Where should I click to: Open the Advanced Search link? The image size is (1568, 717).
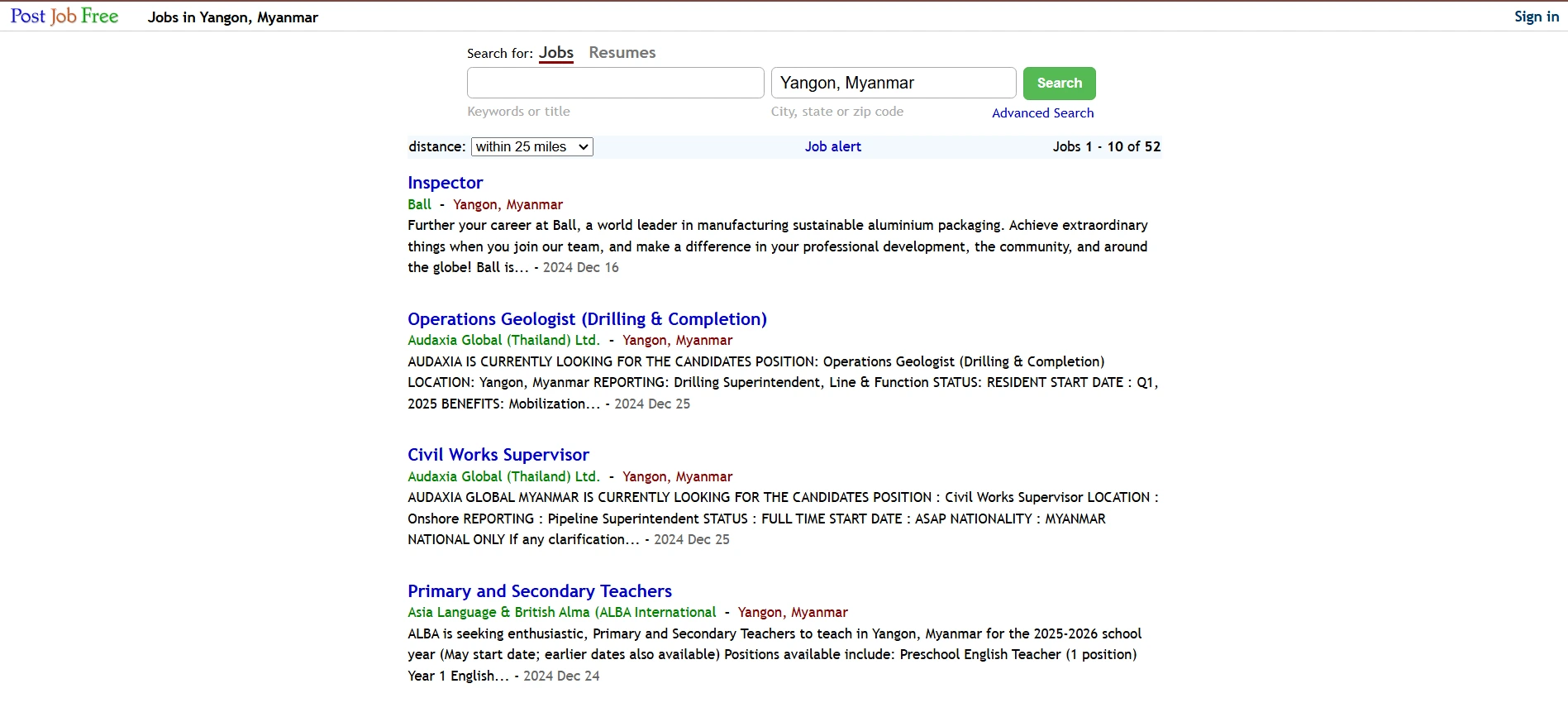(x=1043, y=113)
